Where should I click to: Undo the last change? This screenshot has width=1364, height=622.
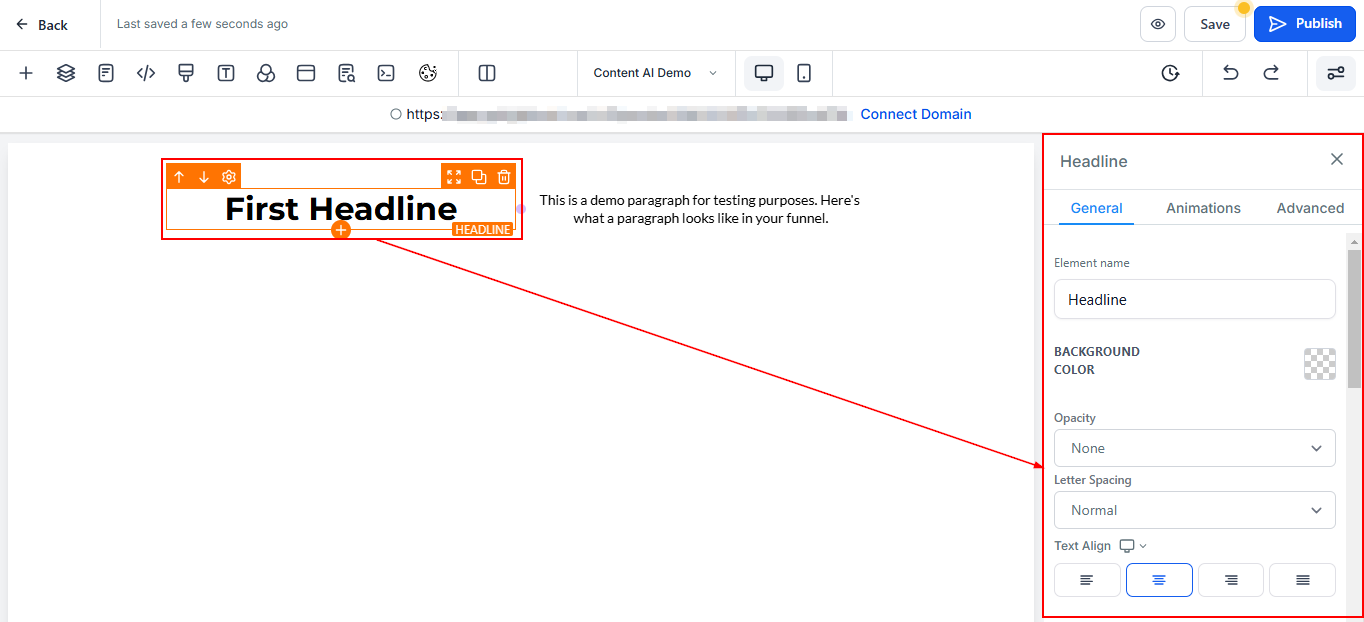pyautogui.click(x=1231, y=73)
